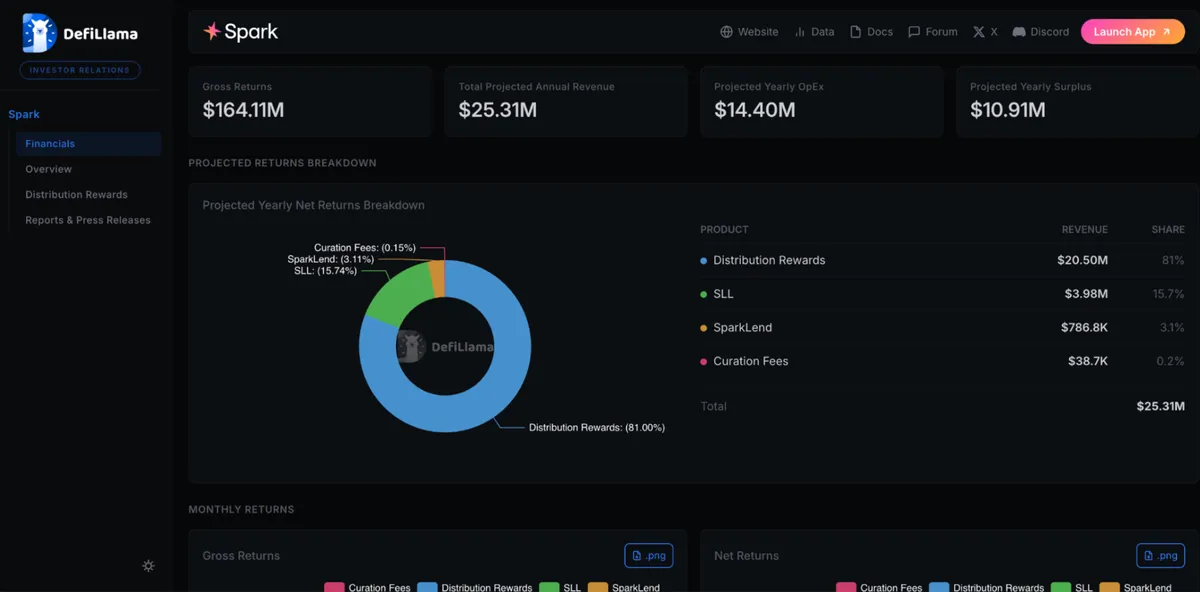
Task: Click the blue dot beside Distribution Rewards row
Action: click(x=704, y=260)
